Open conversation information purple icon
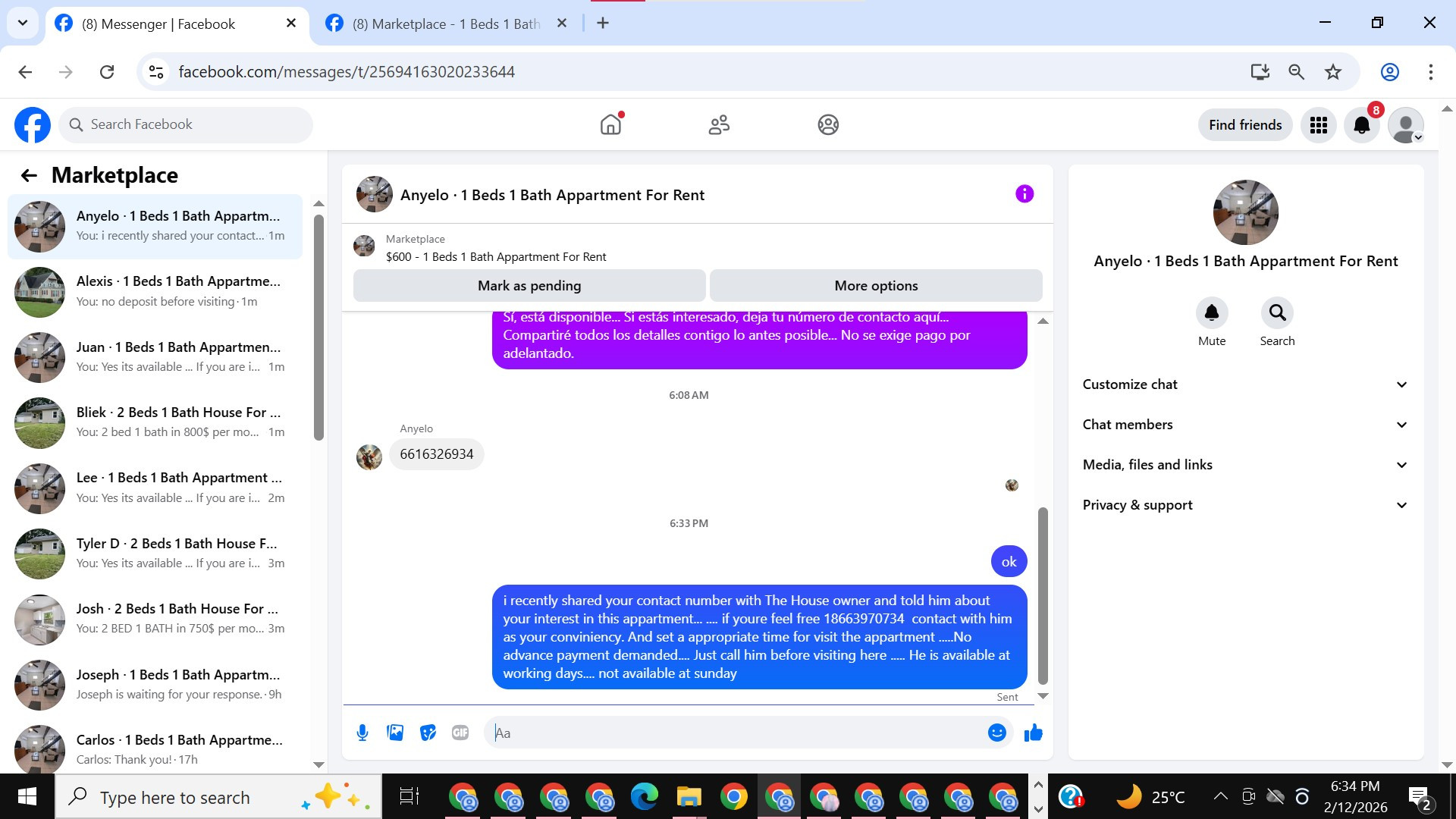 coord(1025,194)
